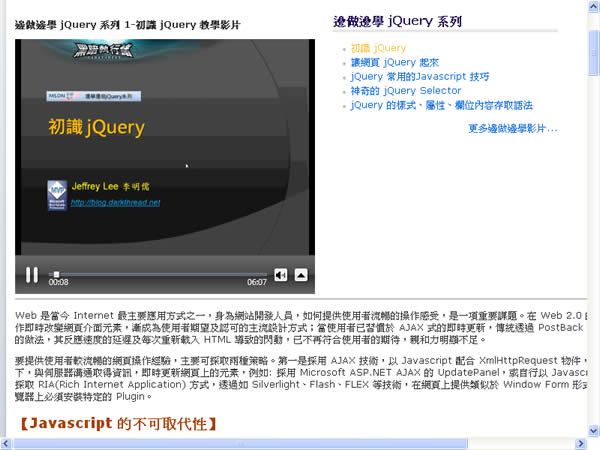Click the 【Javascript 的不可取代性】 heading
The width and height of the screenshot is (600, 450).
point(117,424)
